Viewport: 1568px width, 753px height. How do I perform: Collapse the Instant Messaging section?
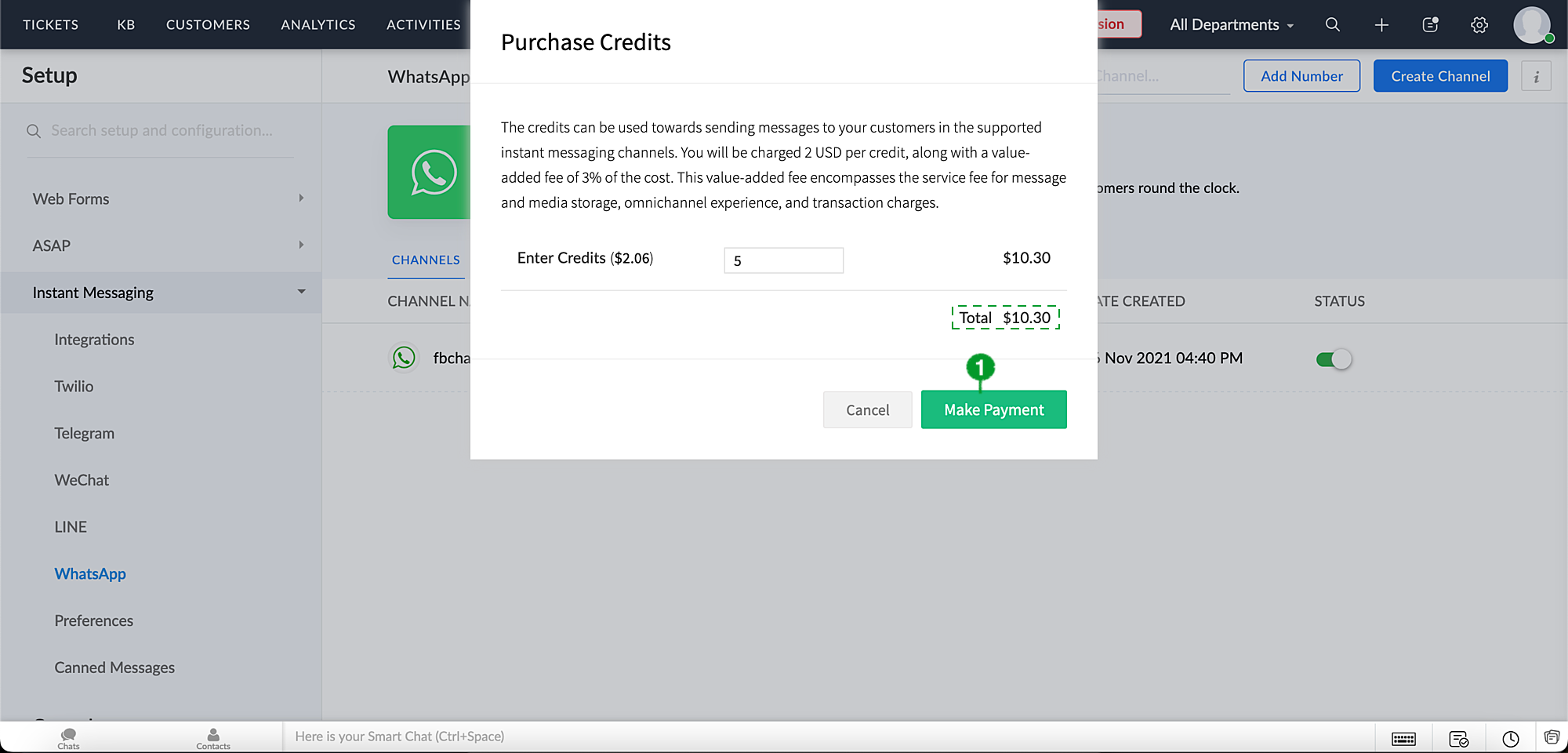tap(301, 292)
